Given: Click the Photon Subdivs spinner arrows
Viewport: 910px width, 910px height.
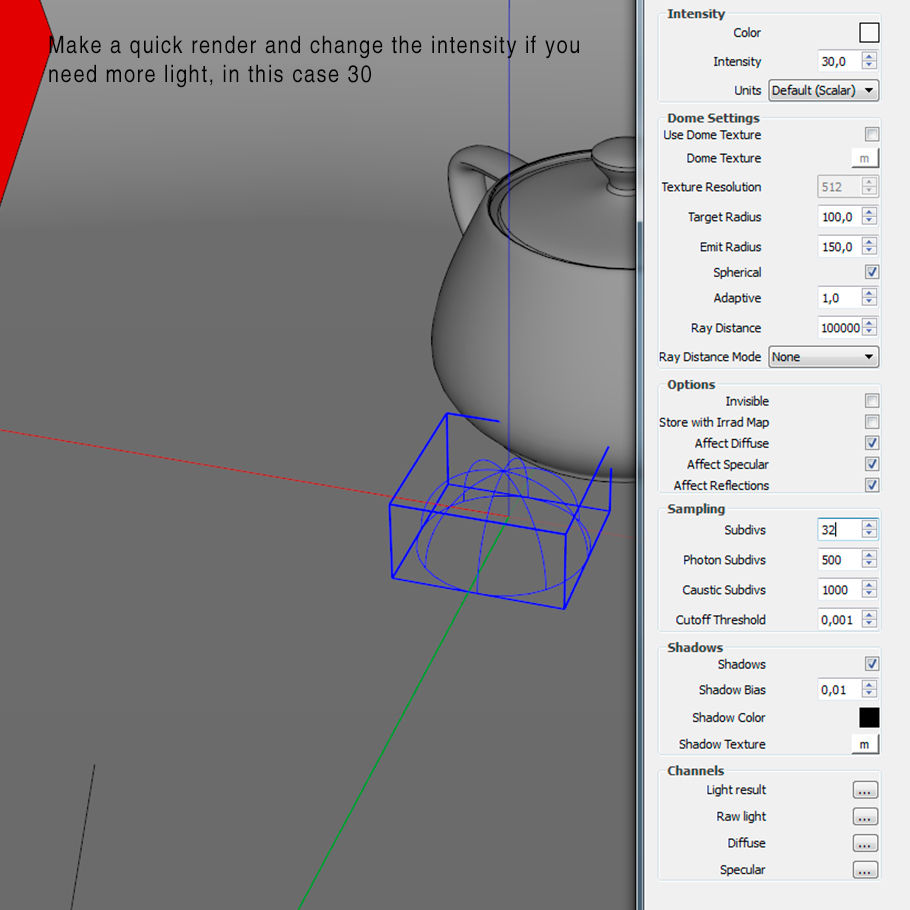Looking at the screenshot, I should click(869, 560).
